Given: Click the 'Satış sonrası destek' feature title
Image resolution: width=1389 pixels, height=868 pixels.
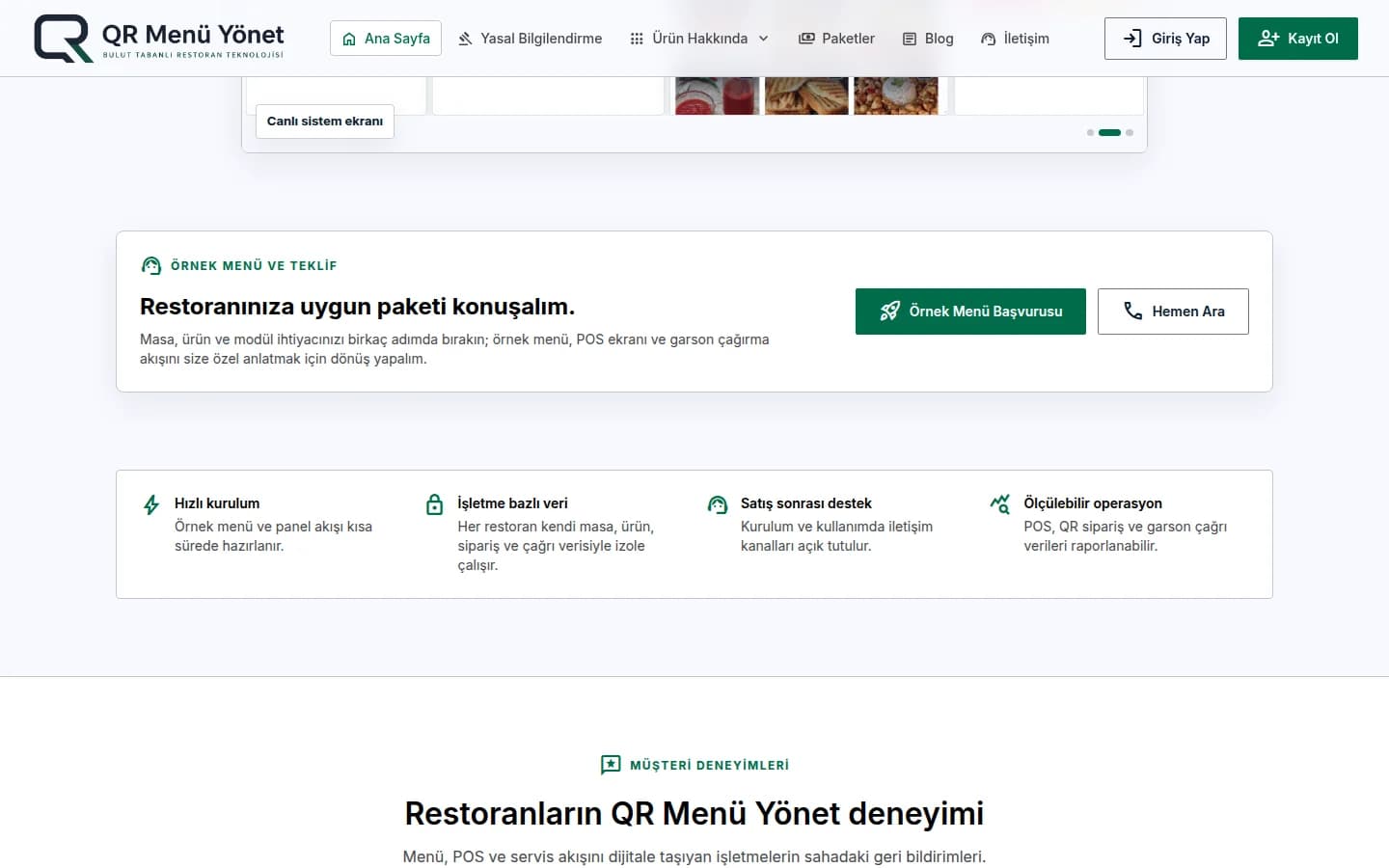Looking at the screenshot, I should (806, 503).
